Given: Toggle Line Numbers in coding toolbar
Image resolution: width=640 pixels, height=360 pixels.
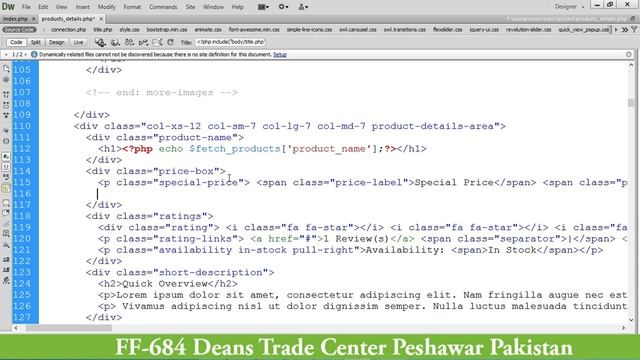Looking at the screenshot, I should [6, 157].
